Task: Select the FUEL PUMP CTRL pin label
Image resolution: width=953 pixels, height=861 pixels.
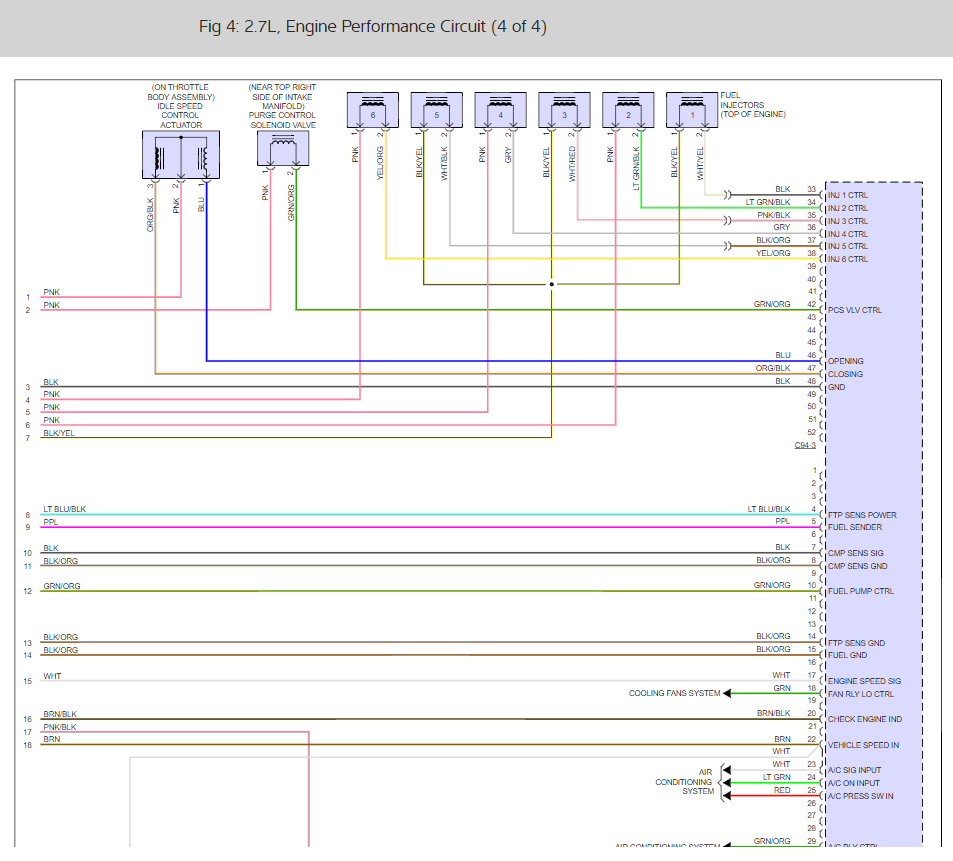Action: (861, 591)
